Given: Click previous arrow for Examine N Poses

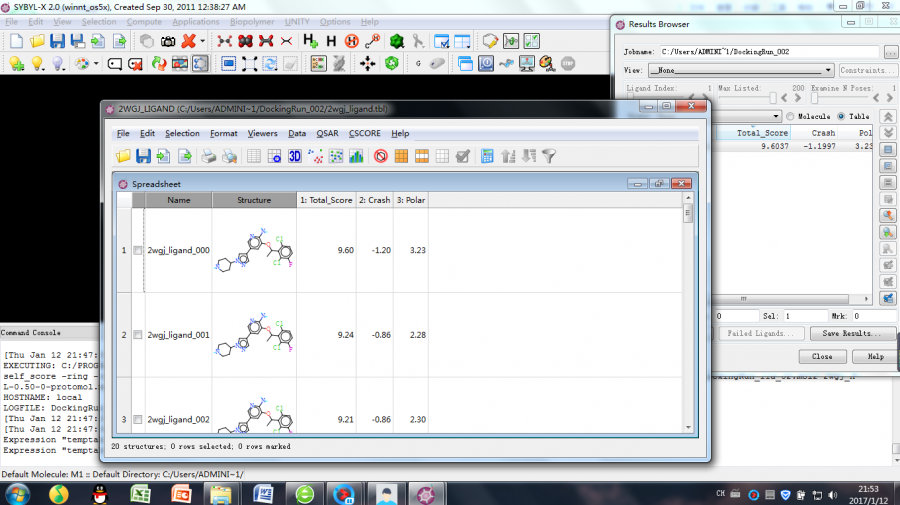Looking at the screenshot, I should 876,98.
